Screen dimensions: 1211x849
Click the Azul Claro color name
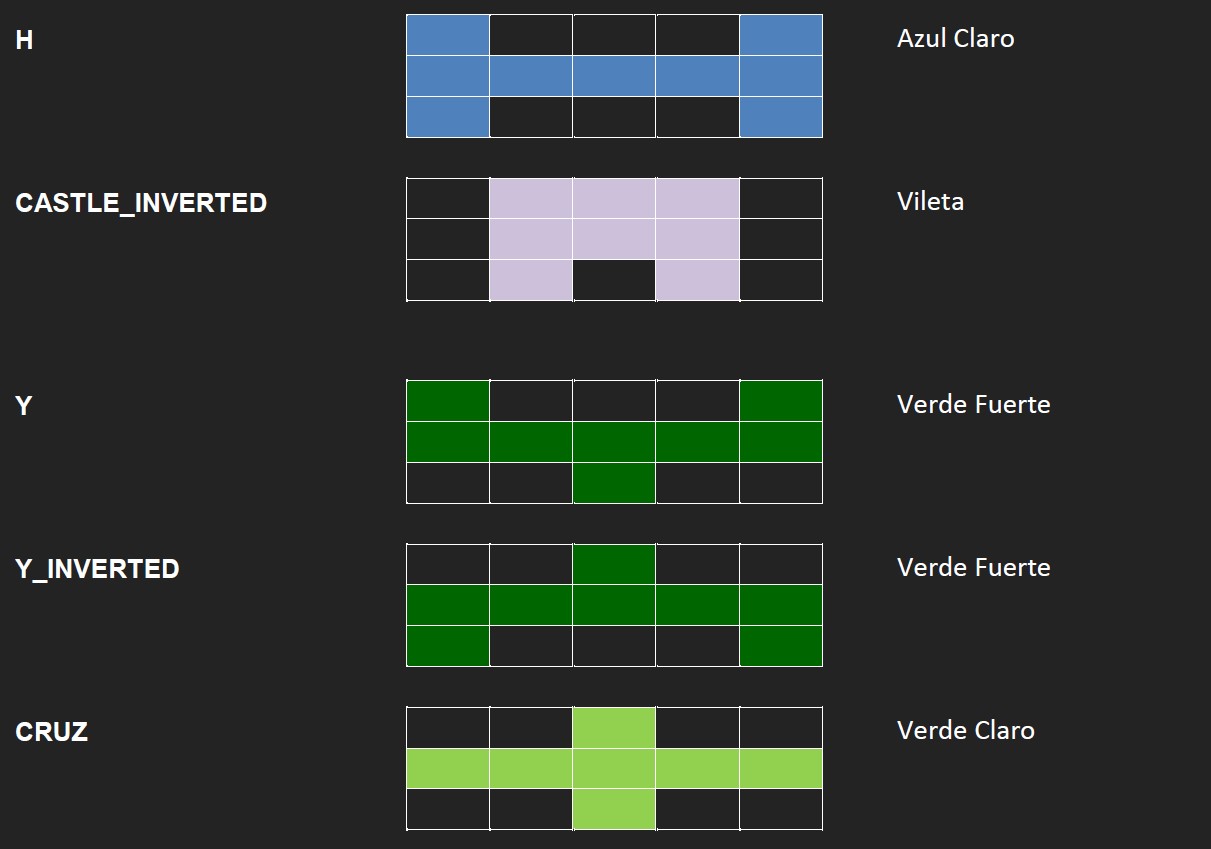(x=955, y=38)
